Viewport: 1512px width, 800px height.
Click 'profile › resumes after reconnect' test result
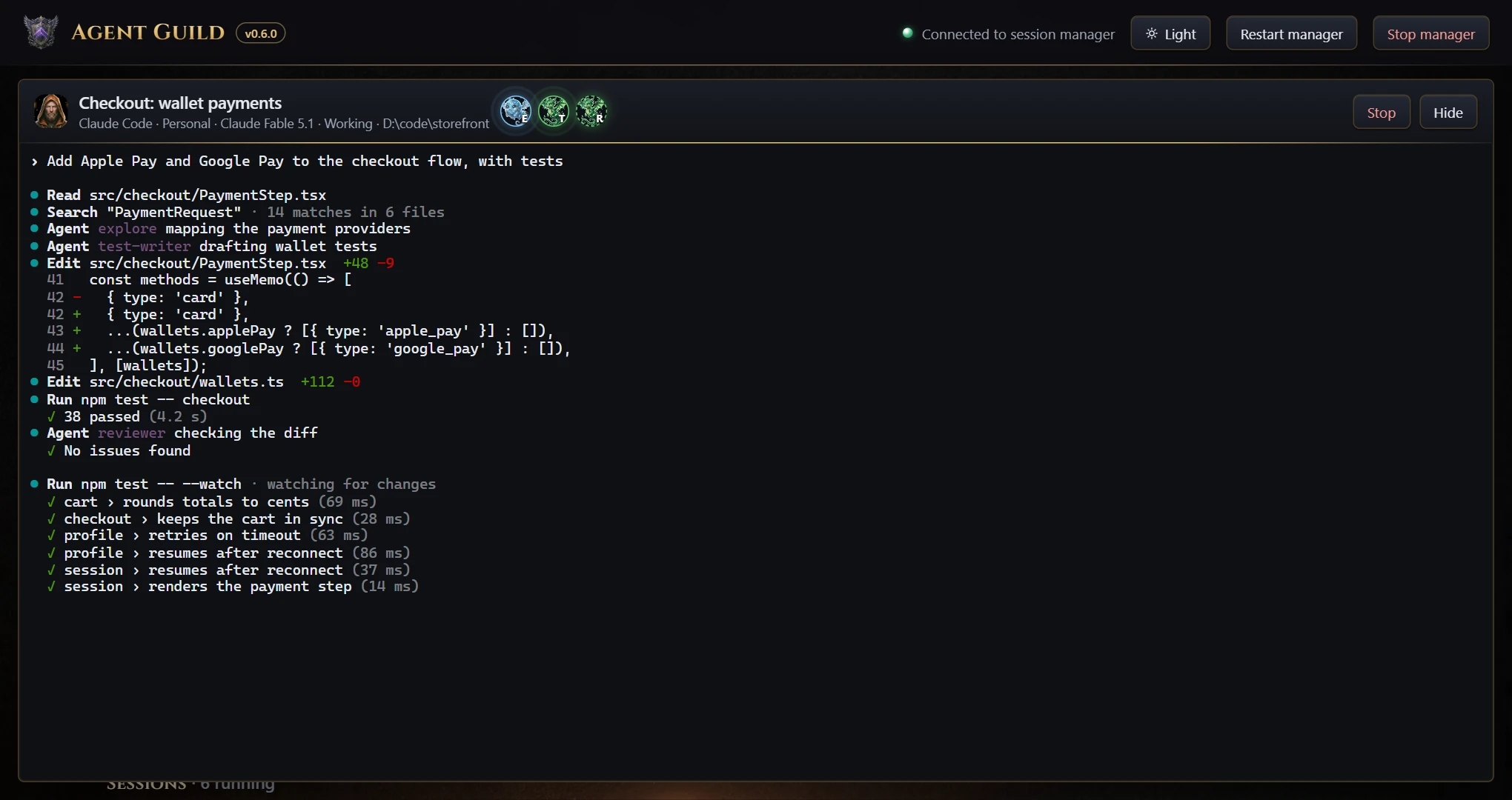[228, 553]
